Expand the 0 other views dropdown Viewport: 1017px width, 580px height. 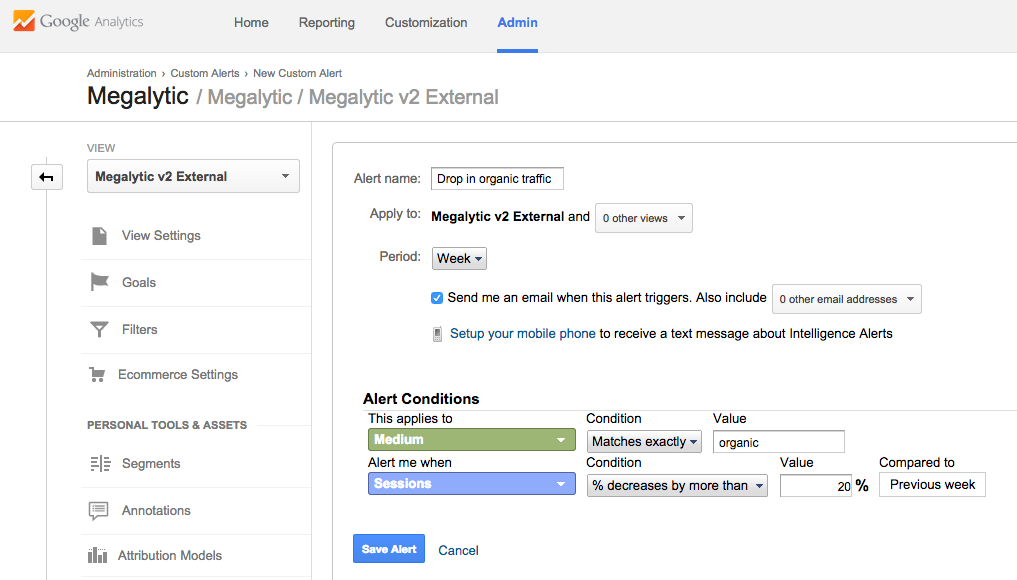tap(643, 218)
